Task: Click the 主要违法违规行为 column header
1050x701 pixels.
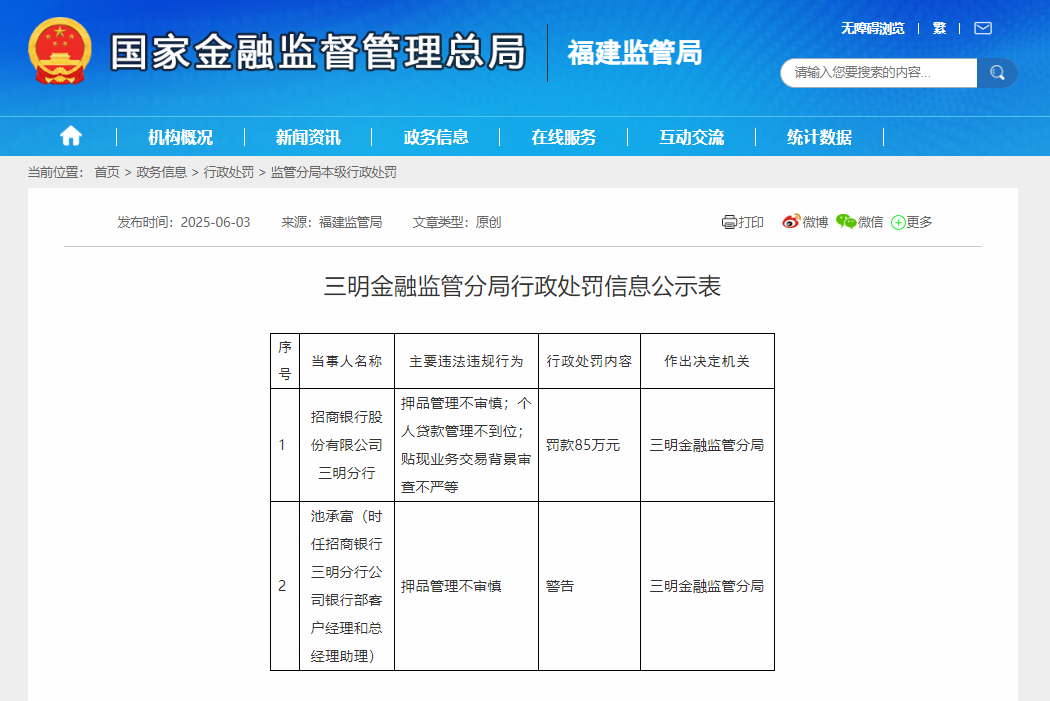Action: pos(466,361)
